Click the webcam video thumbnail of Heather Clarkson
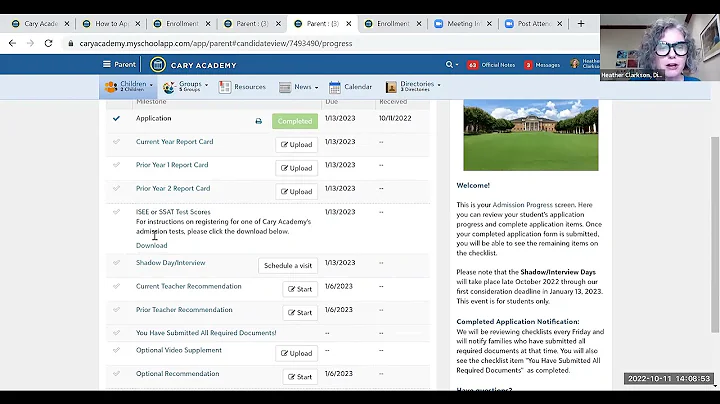The image size is (720, 404). 660,47
